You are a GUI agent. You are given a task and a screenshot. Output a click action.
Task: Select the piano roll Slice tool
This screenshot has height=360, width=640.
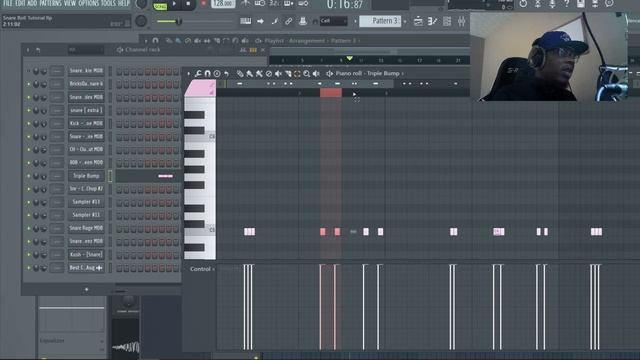tap(288, 73)
